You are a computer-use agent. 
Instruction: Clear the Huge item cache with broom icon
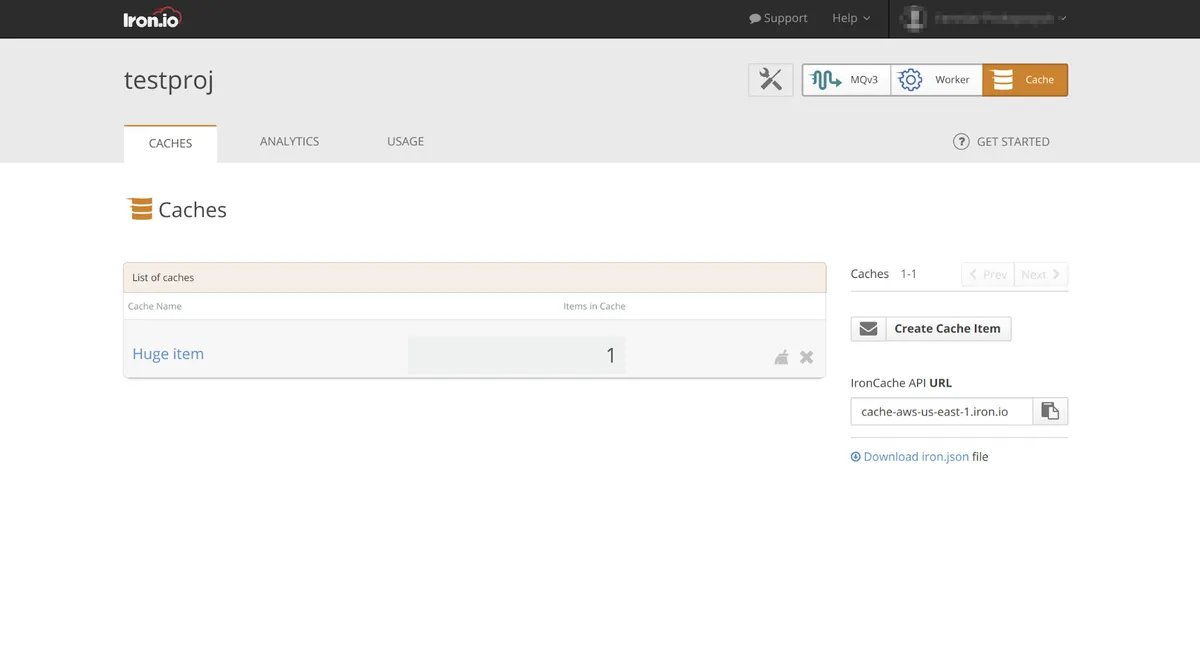[x=781, y=357]
